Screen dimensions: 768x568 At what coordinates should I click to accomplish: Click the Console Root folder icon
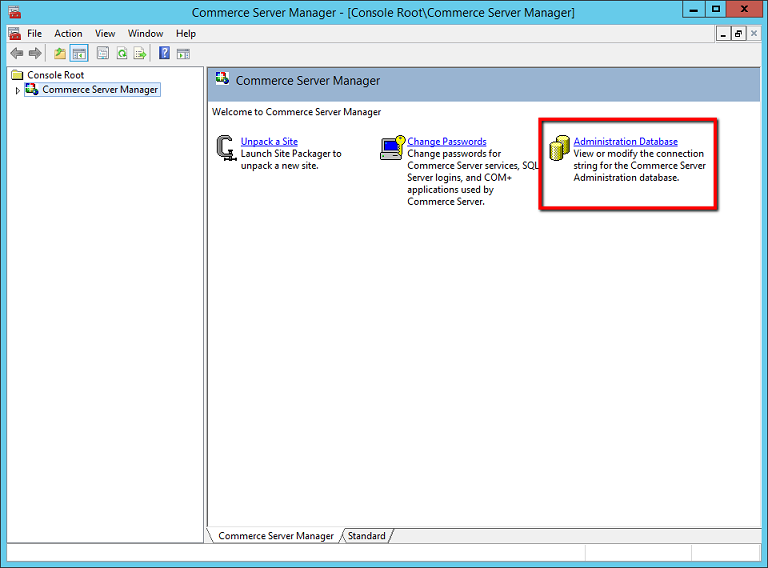pos(17,74)
